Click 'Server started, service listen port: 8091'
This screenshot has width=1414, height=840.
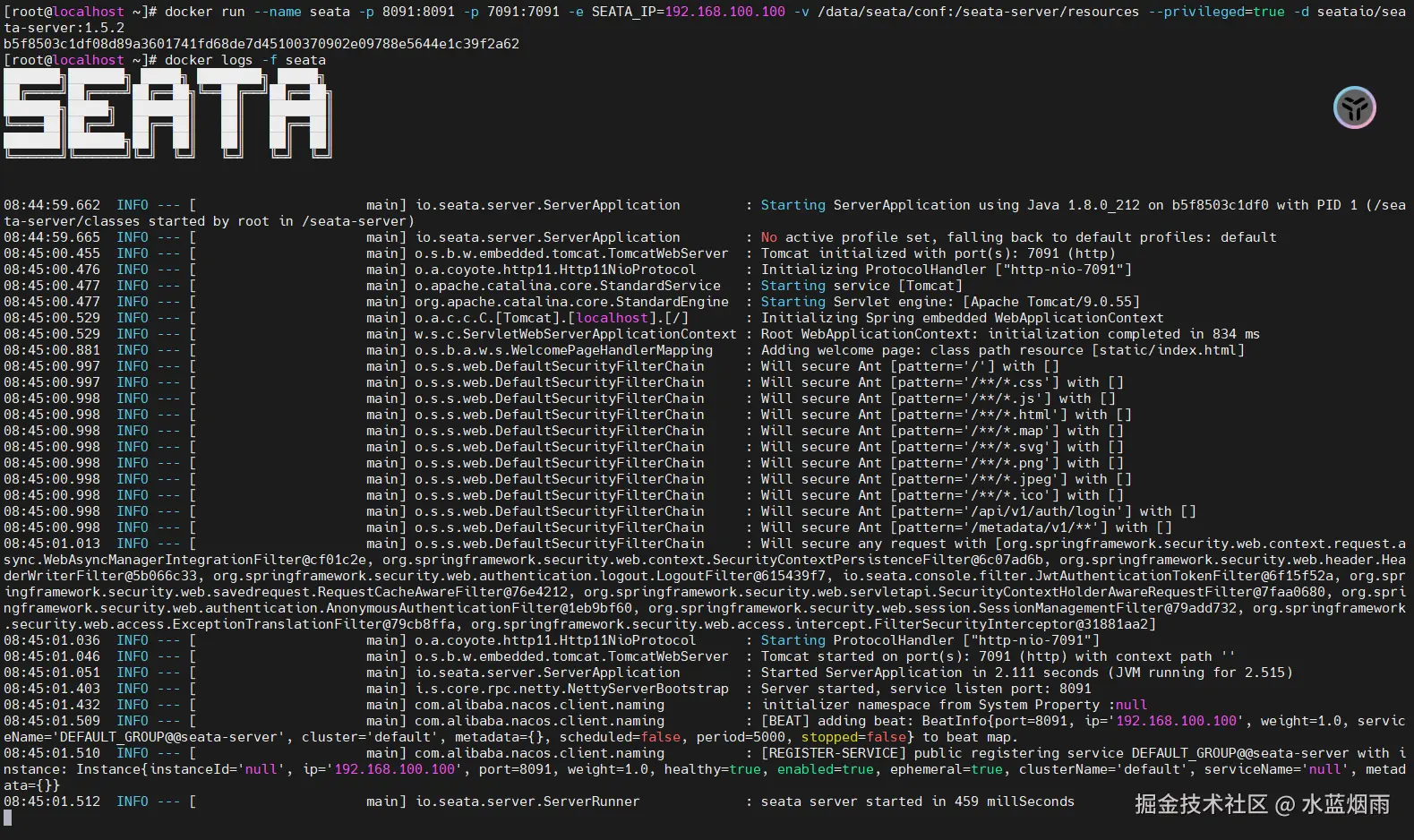click(x=926, y=689)
